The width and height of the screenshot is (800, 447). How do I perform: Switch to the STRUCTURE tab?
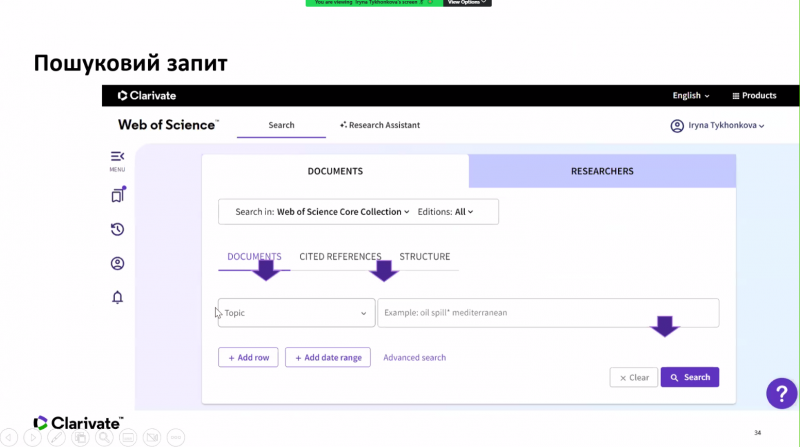(424, 257)
